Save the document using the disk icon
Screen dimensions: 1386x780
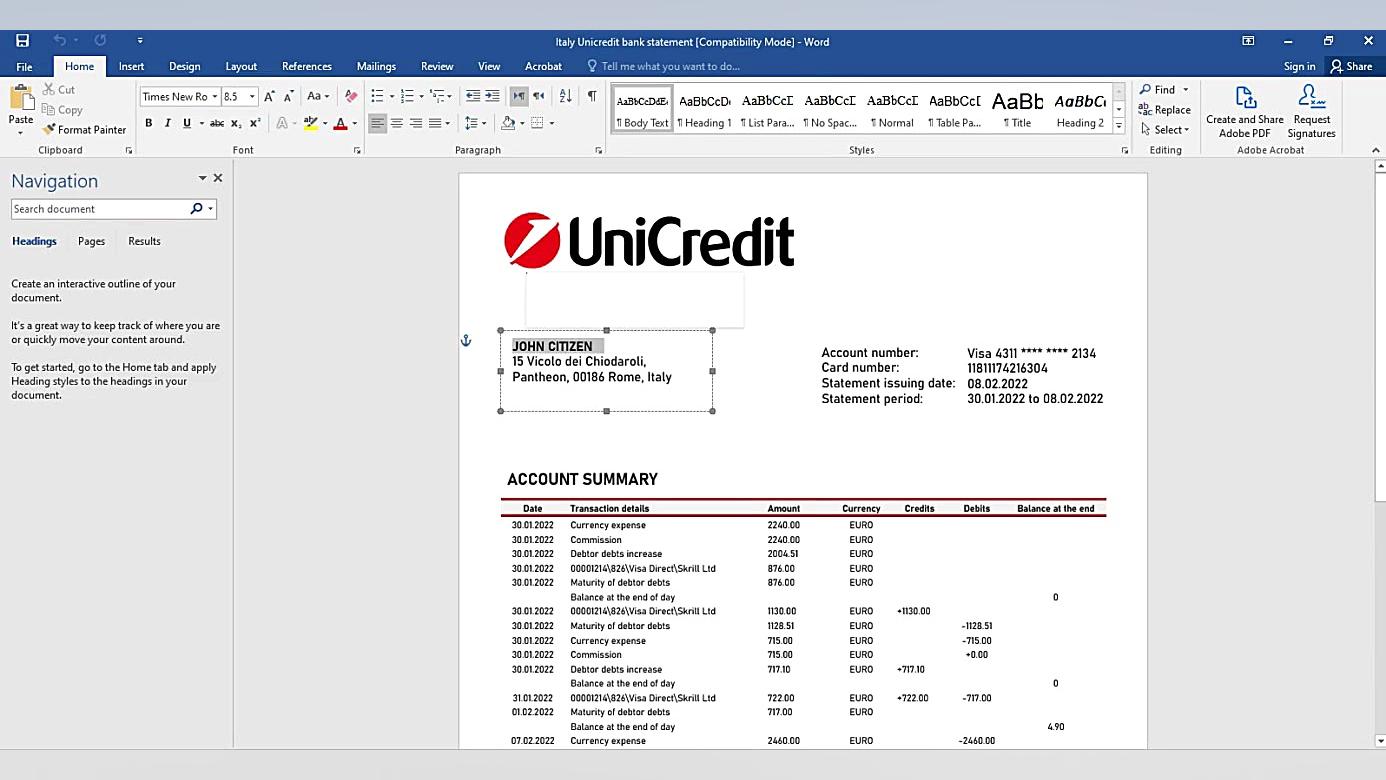pyautogui.click(x=22, y=41)
